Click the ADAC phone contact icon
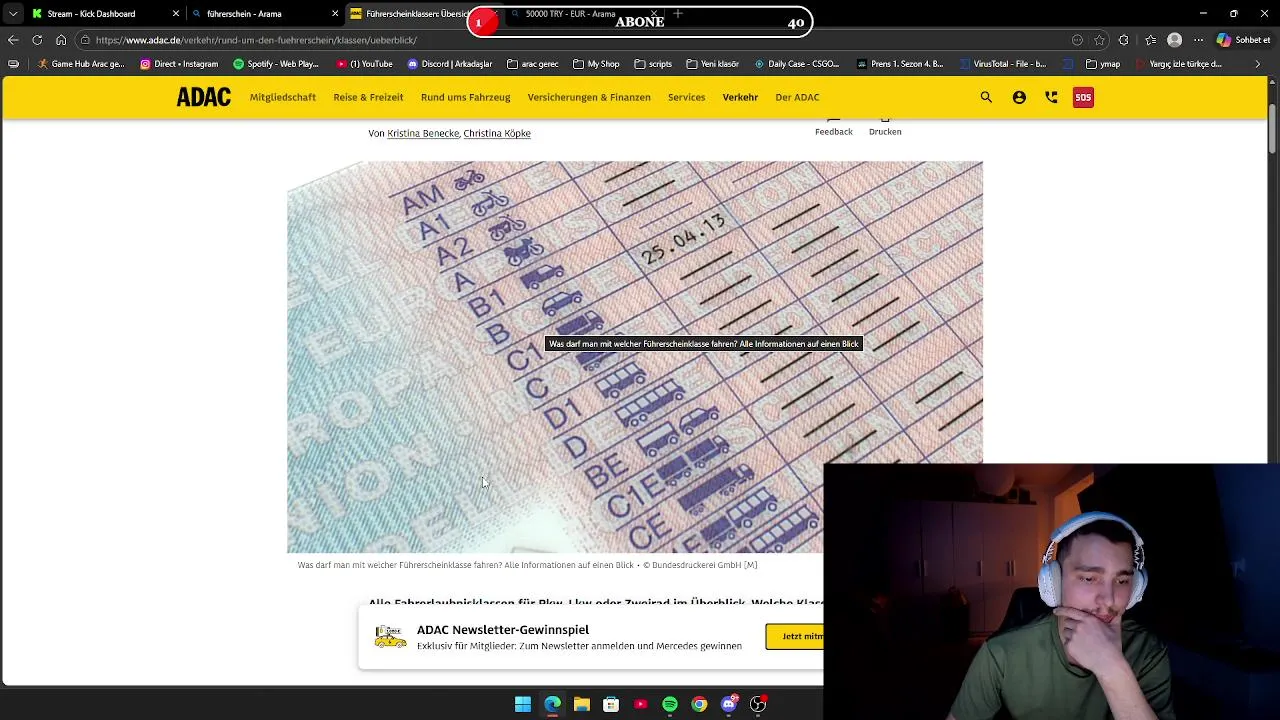 (1051, 97)
